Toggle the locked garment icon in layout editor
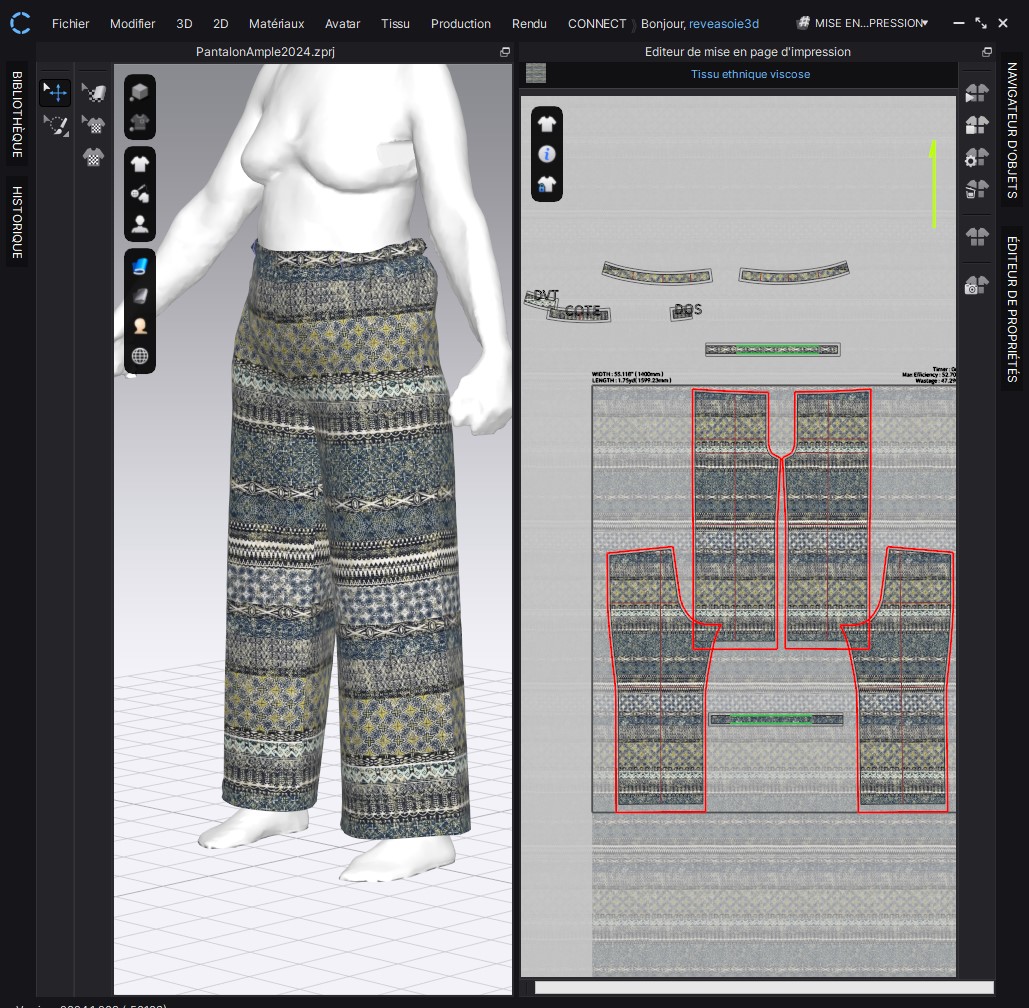 547,184
